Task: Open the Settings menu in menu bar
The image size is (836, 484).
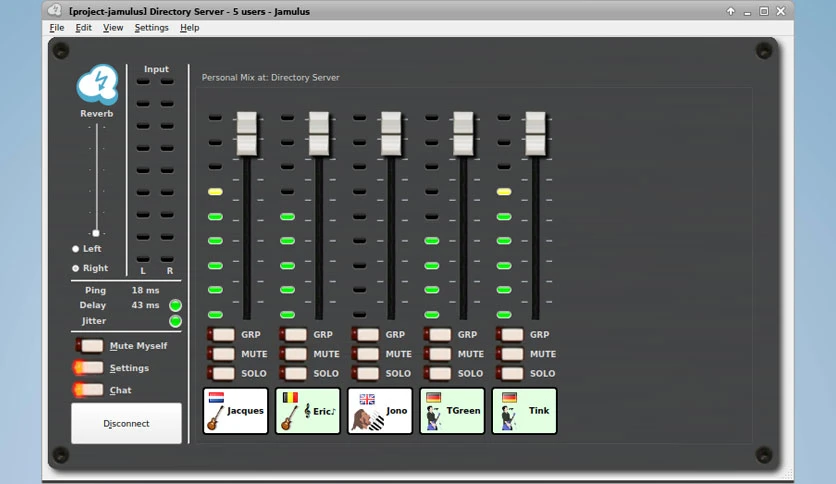Action: tap(151, 28)
